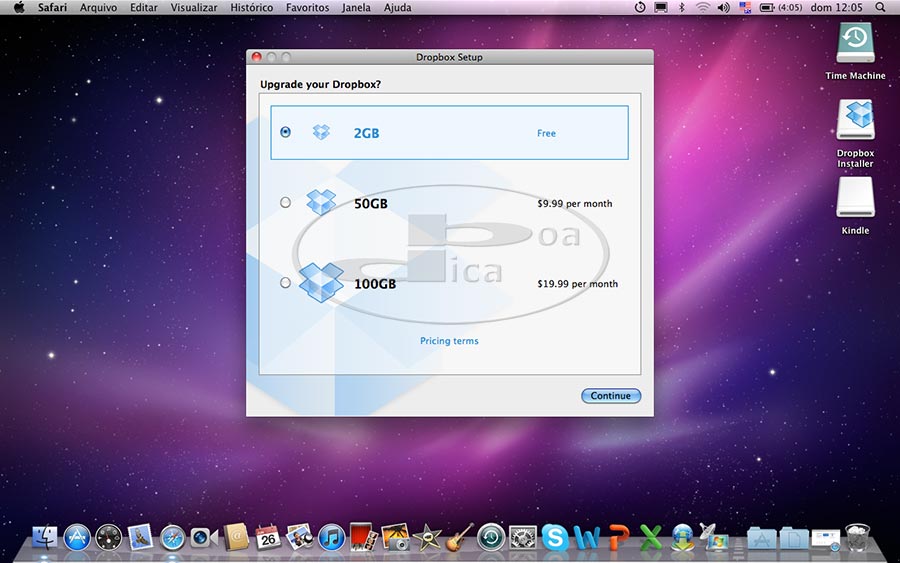The image size is (900, 563).
Task: Open Finder from the Dock
Action: click(x=44, y=538)
